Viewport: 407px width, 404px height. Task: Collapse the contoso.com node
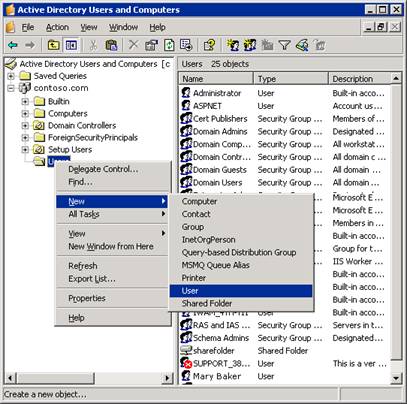click(11, 88)
